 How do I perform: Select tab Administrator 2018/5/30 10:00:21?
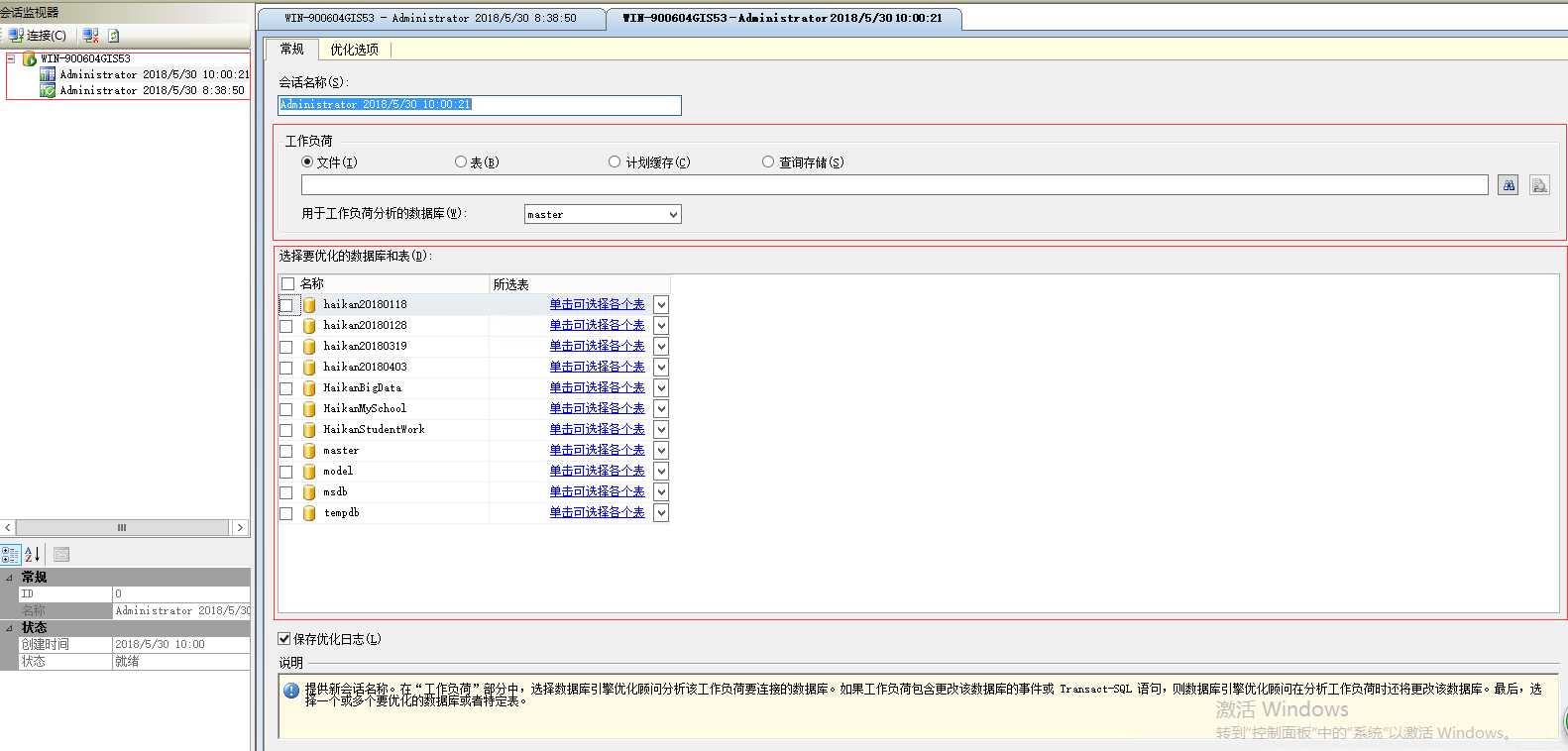click(x=782, y=18)
